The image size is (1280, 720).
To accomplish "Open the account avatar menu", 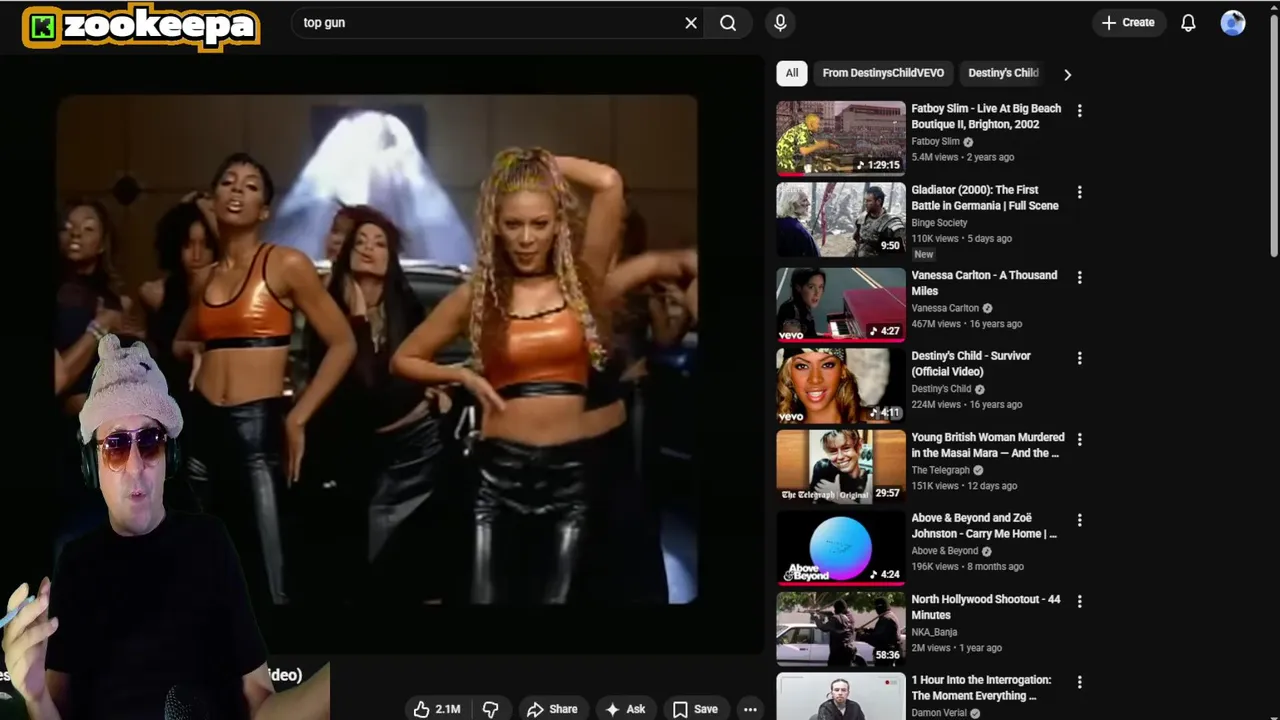I will pyautogui.click(x=1233, y=23).
